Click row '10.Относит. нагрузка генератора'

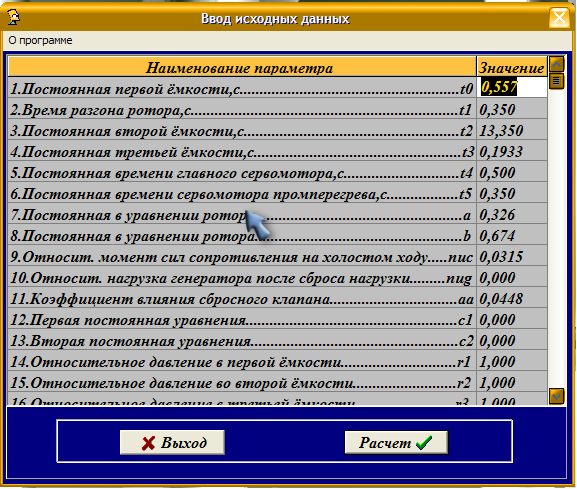(242, 277)
